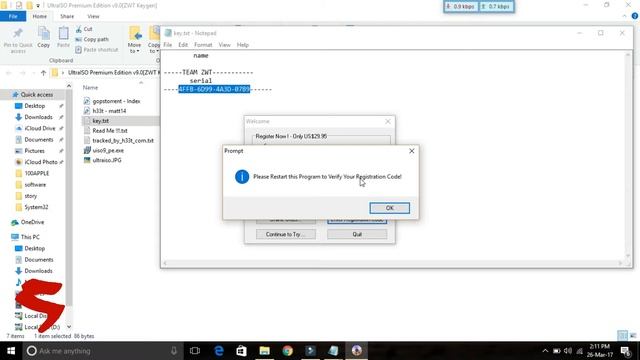This screenshot has height=360, width=640.
Task: Open the Store from the taskbar
Action: pos(241,351)
